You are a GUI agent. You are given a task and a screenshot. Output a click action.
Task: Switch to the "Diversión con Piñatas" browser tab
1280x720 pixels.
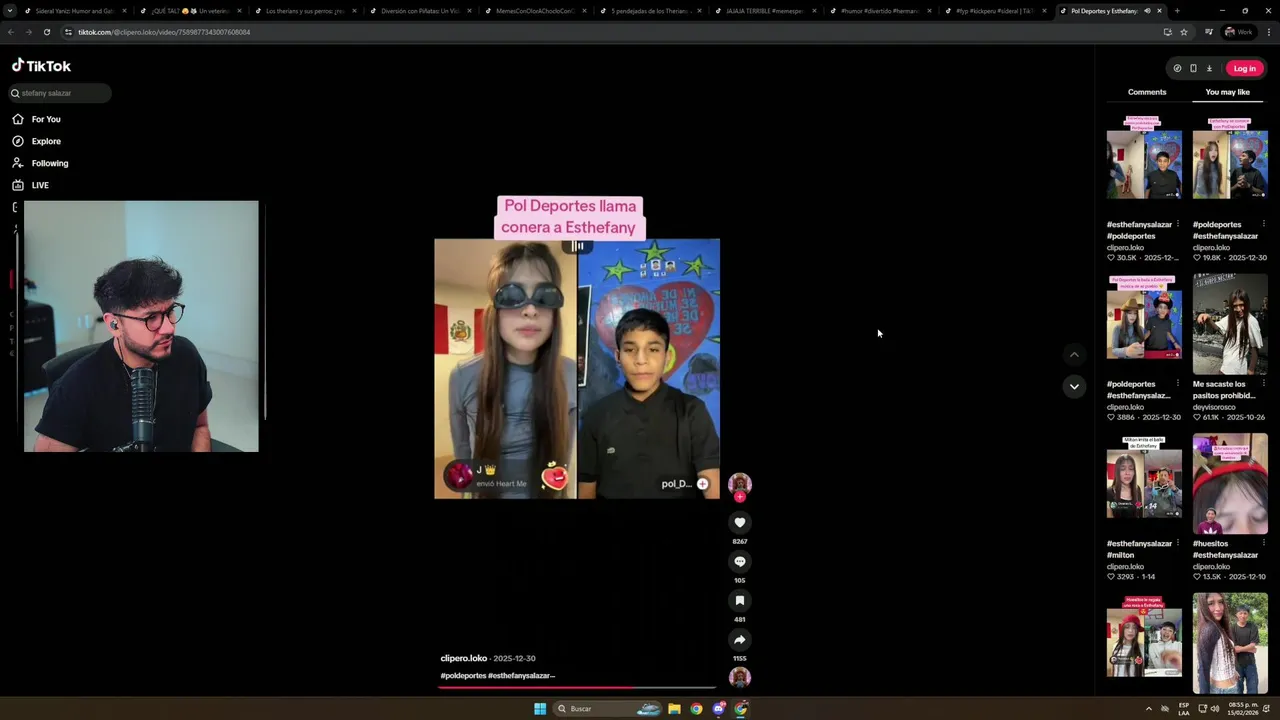click(418, 11)
